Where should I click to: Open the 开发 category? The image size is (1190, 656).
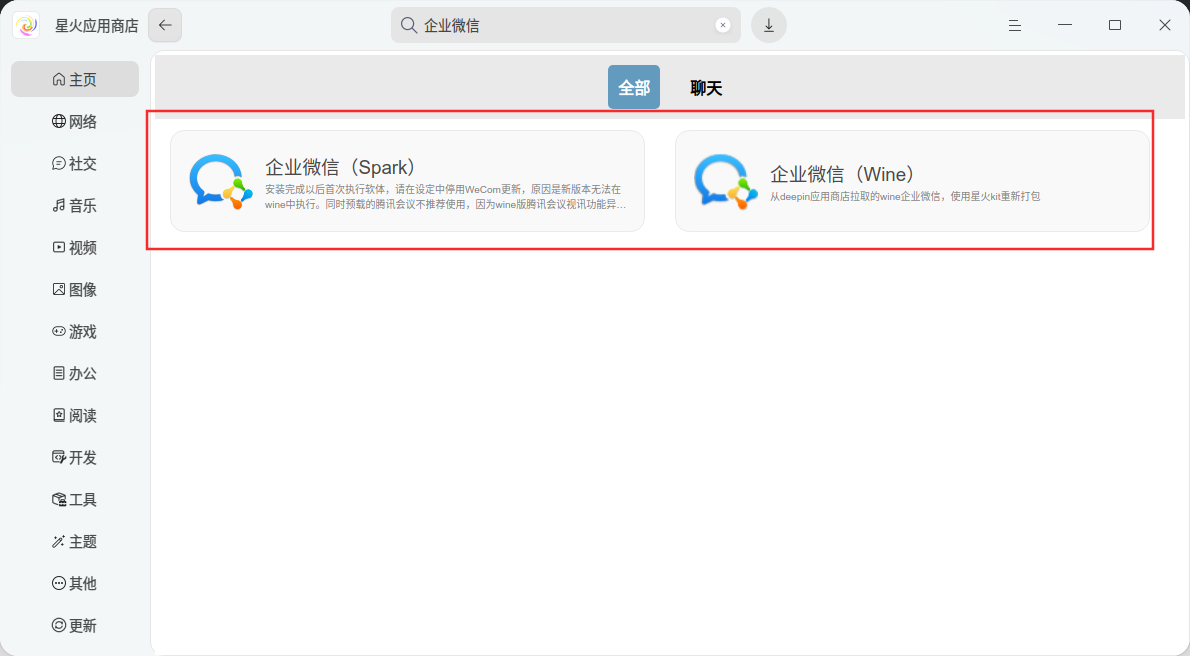point(74,458)
